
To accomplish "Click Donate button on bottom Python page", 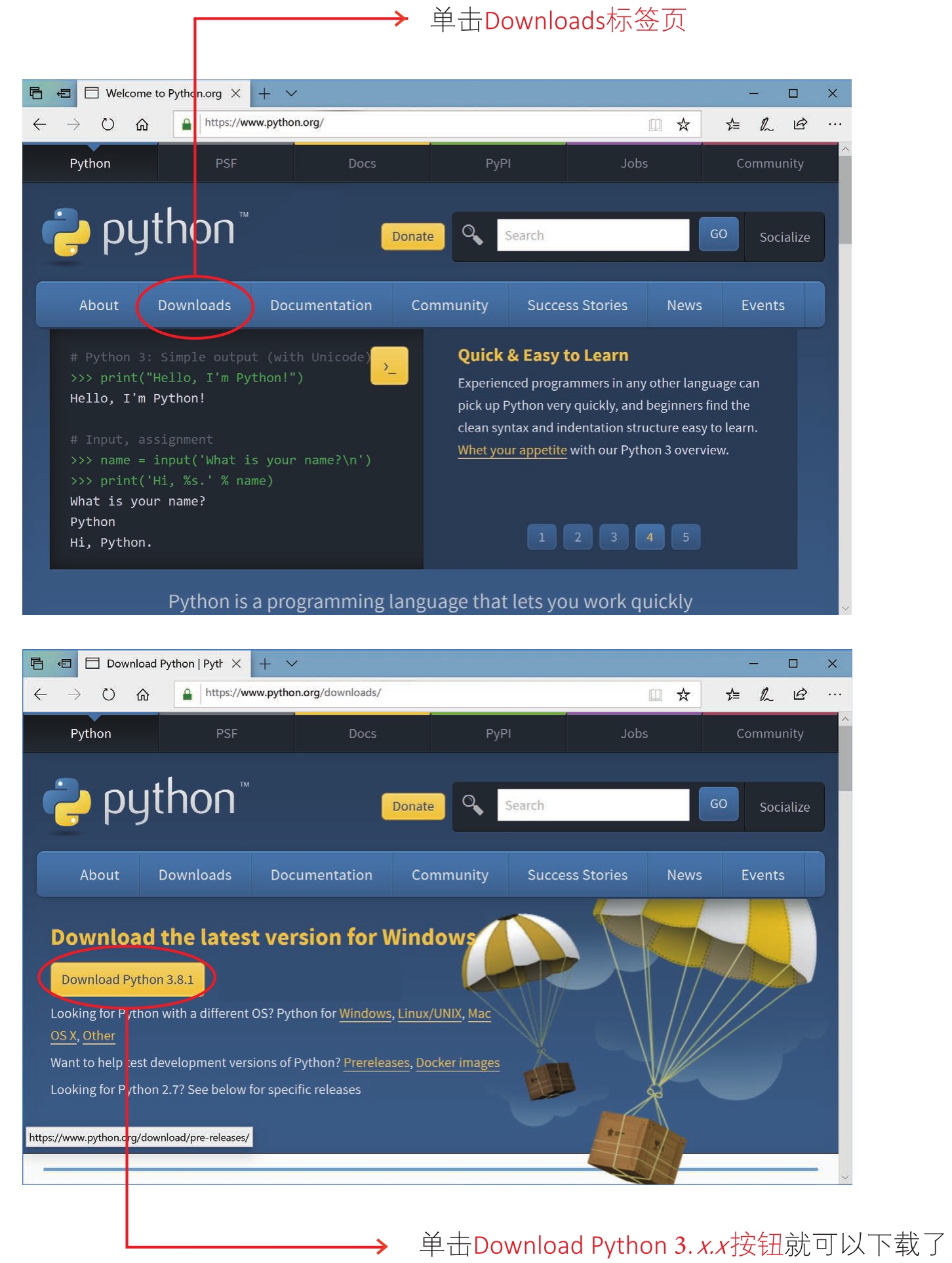I will click(413, 806).
